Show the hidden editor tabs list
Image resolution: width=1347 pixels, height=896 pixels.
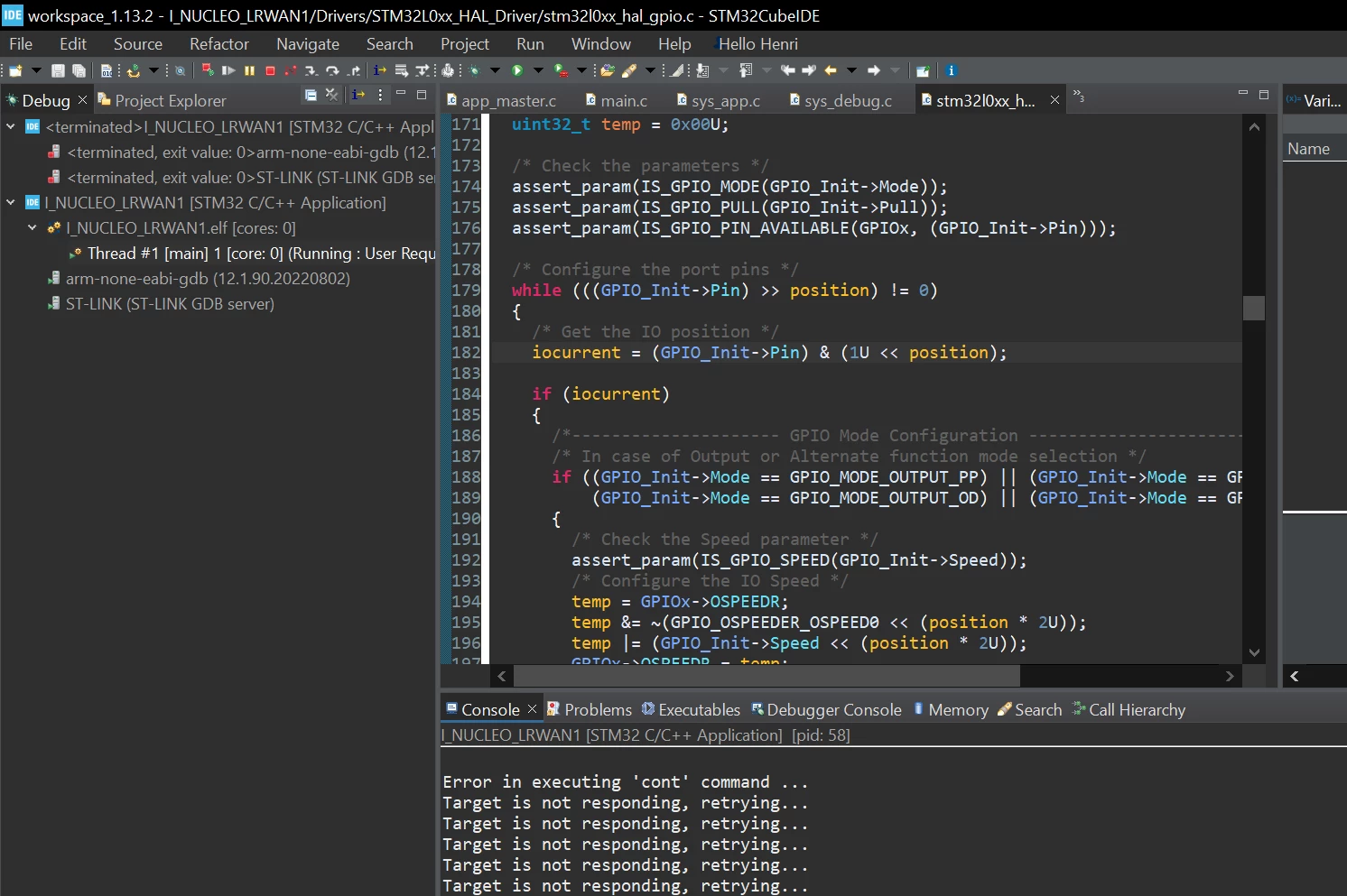(x=1078, y=96)
